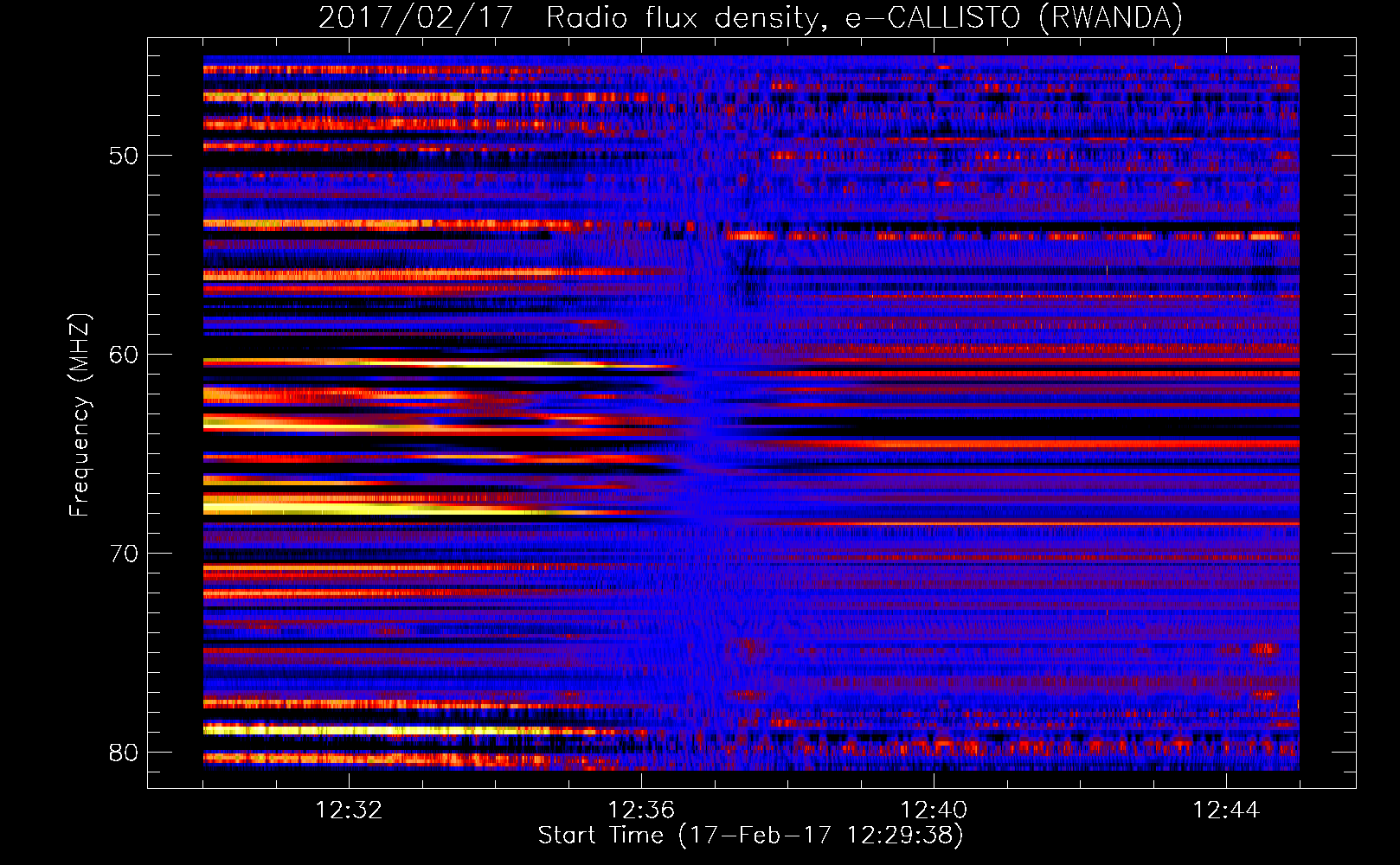The image size is (1400, 865).
Task: Select the 'e-CALLISTO (RWANDA)' title text
Action: pos(1014,17)
